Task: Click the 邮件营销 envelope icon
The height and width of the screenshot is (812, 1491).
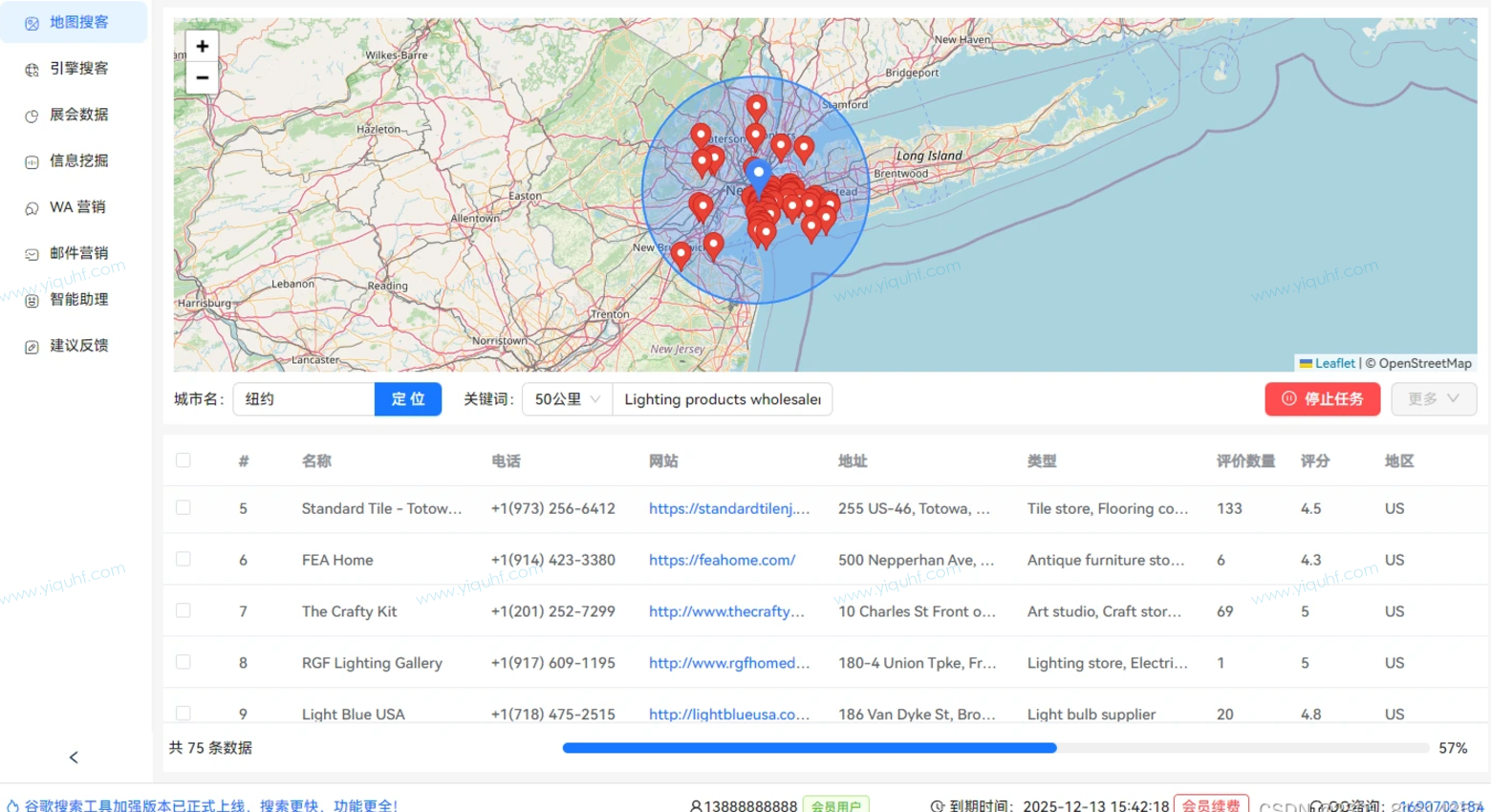Action: (32, 254)
